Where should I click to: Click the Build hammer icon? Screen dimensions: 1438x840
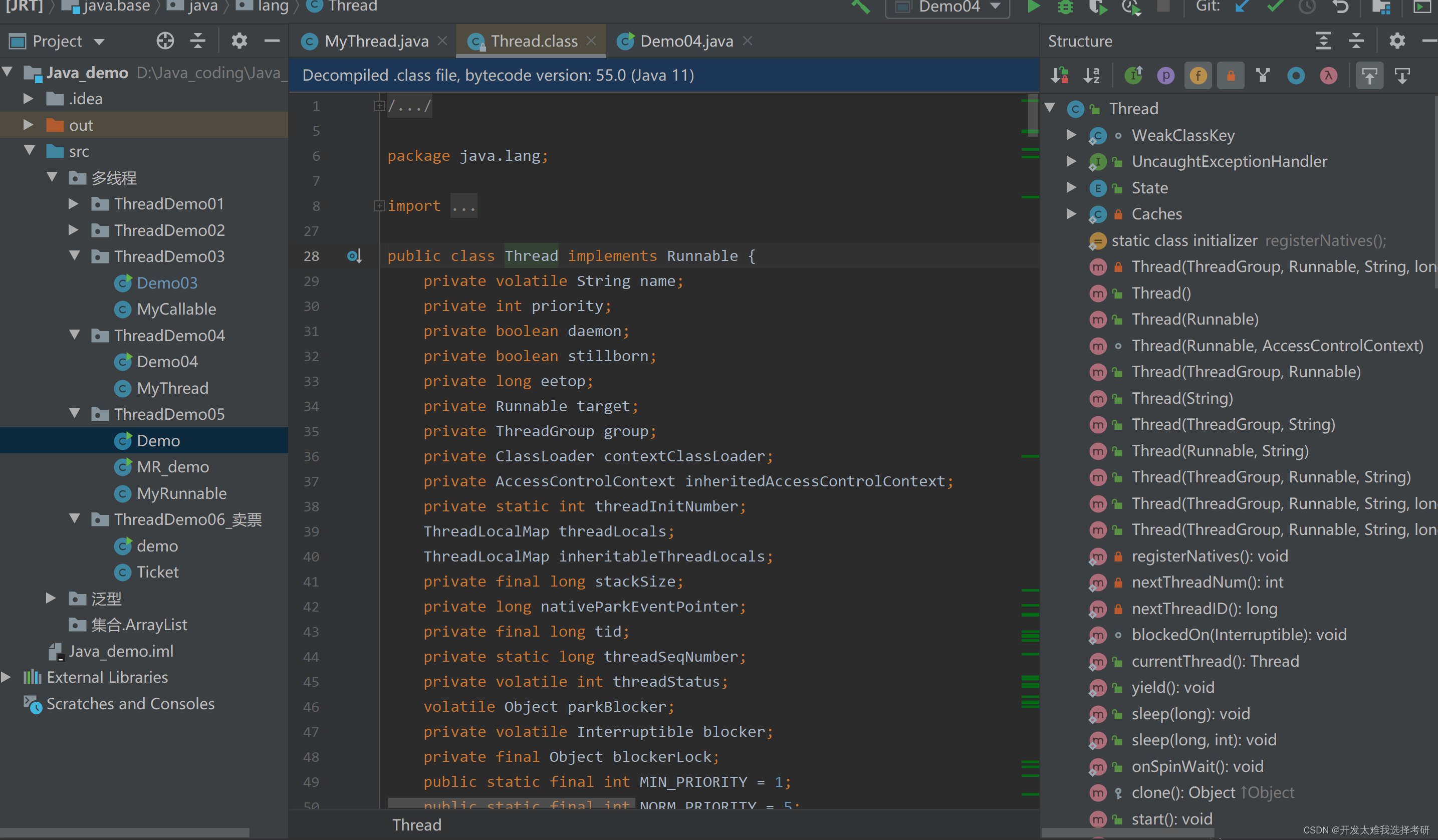(860, 7)
